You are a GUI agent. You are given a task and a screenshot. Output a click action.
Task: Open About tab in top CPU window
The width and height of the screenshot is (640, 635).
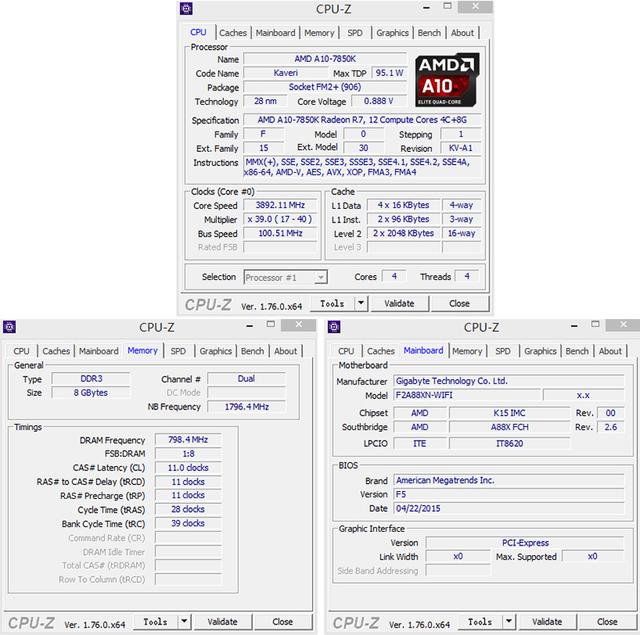(462, 33)
